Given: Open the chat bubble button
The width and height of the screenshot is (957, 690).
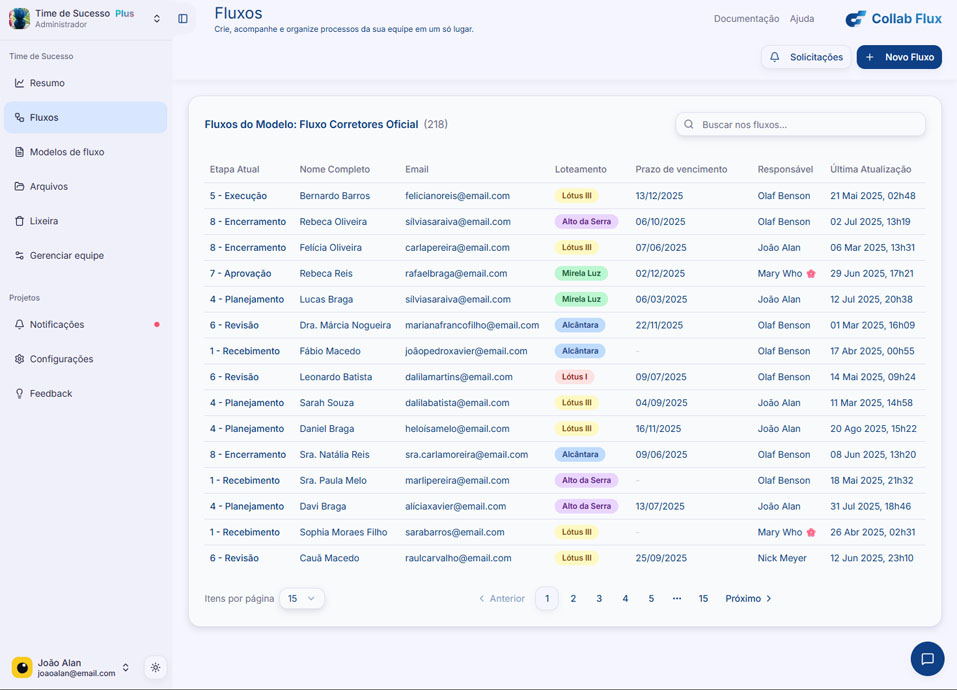Looking at the screenshot, I should pyautogui.click(x=927, y=659).
